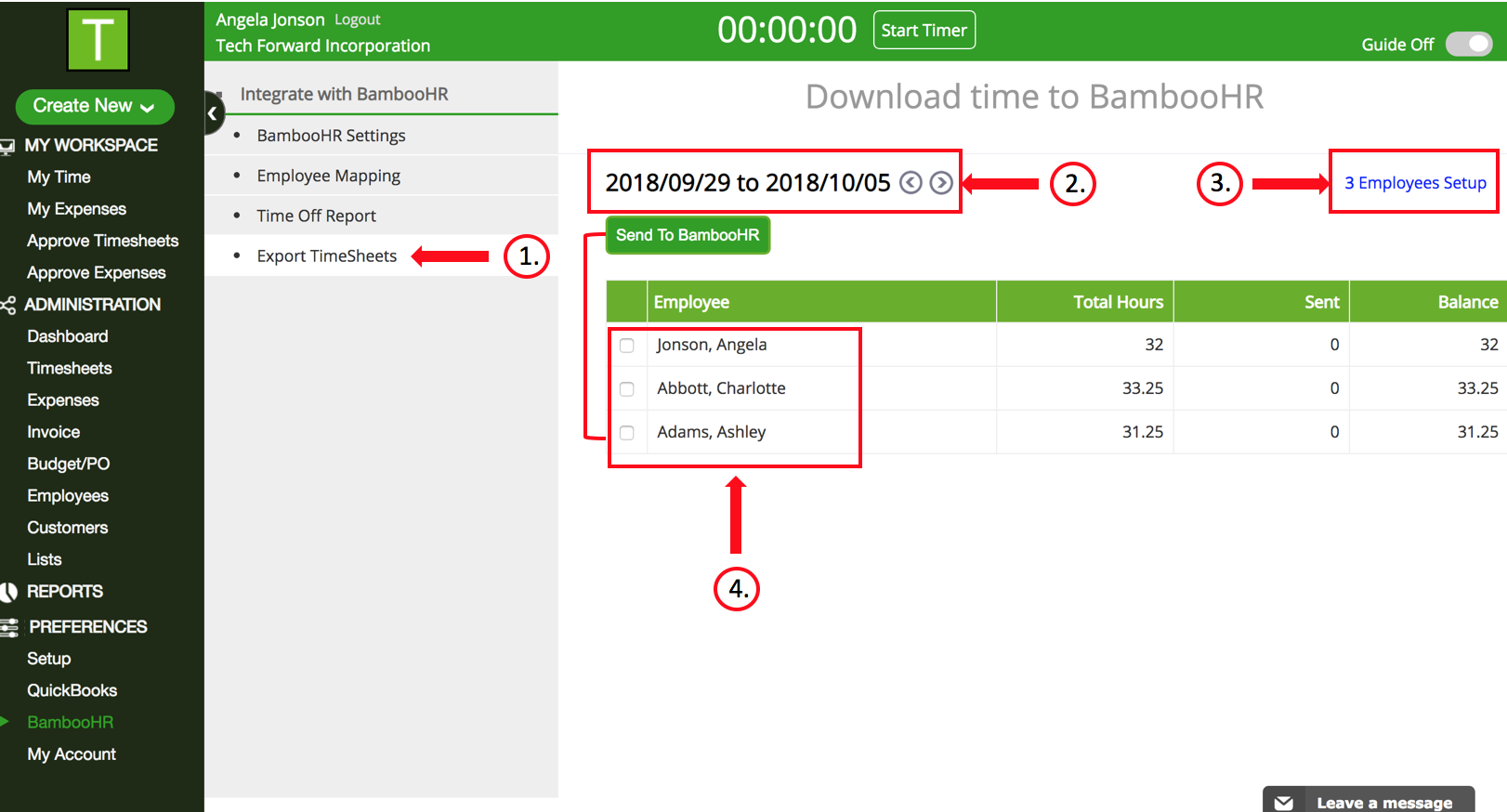Click Send To BambooHR button
Image resolution: width=1507 pixels, height=812 pixels.
688,235
